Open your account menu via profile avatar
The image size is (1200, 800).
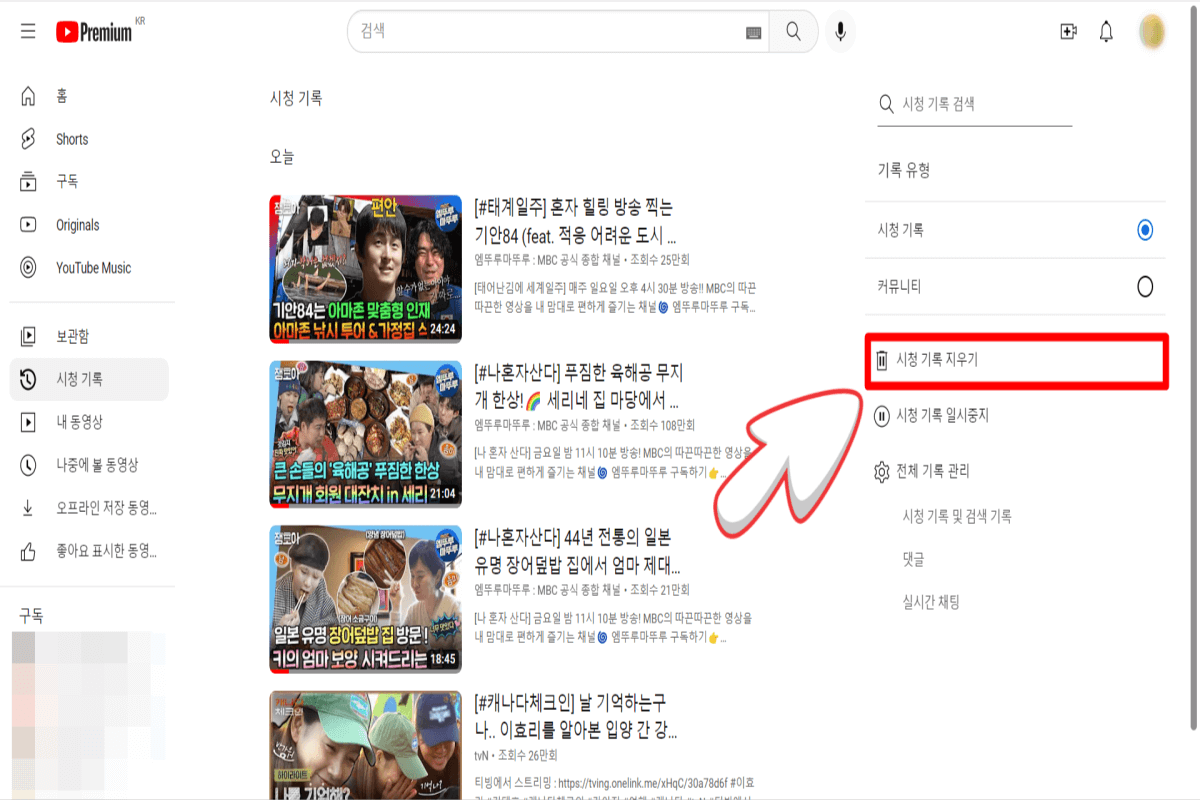[x=1152, y=31]
